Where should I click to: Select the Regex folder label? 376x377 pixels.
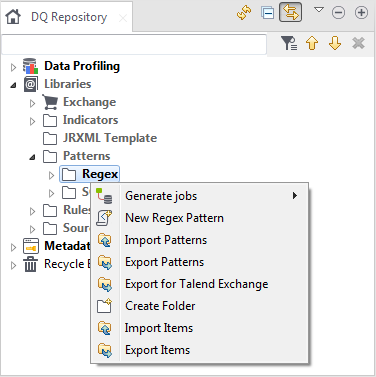coord(100,174)
